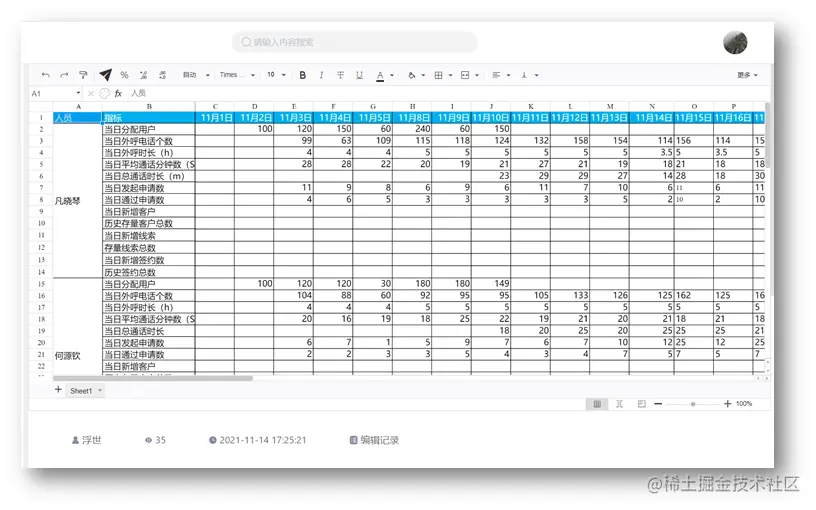This screenshot has height=510, width=816.
Task: Click the 35 views counter
Action: [155, 440]
